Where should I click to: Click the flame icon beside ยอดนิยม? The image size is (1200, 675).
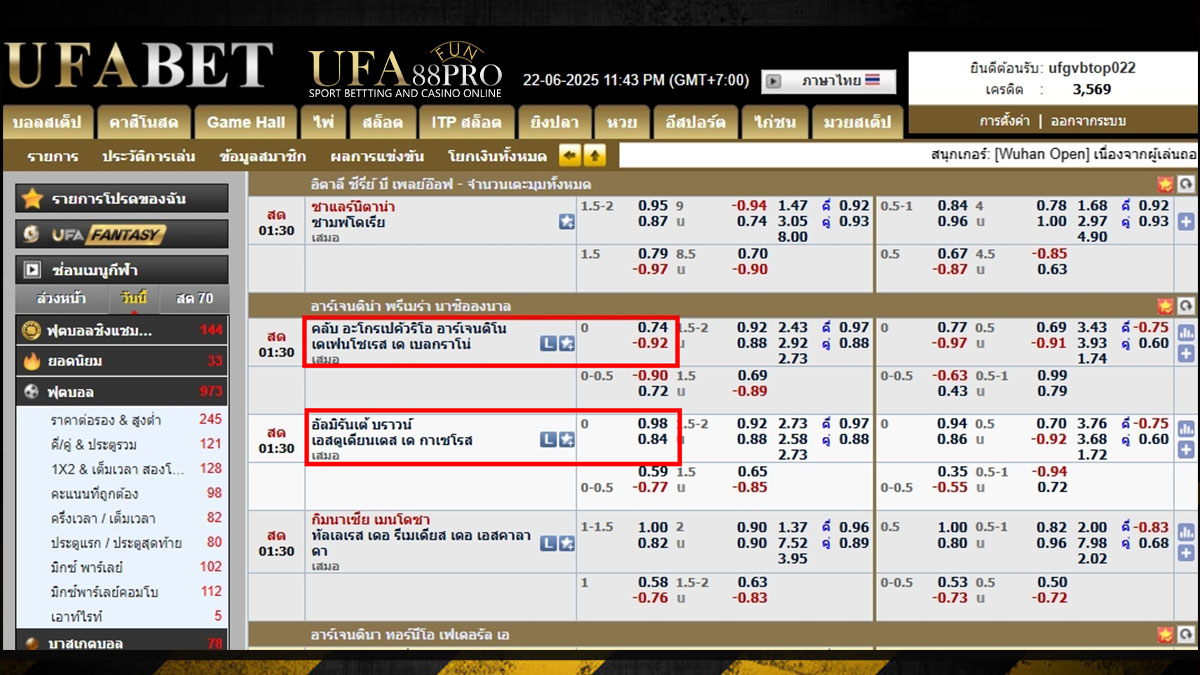tap(31, 361)
